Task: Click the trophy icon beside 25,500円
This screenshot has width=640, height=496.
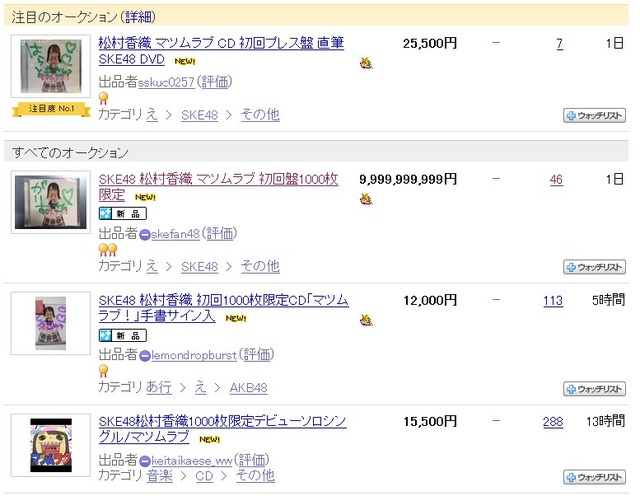Action: click(366, 63)
